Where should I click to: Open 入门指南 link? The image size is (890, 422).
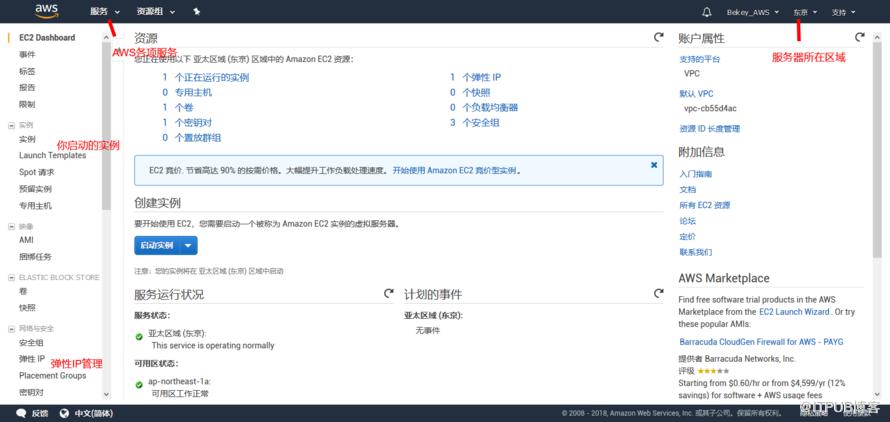[x=696, y=174]
